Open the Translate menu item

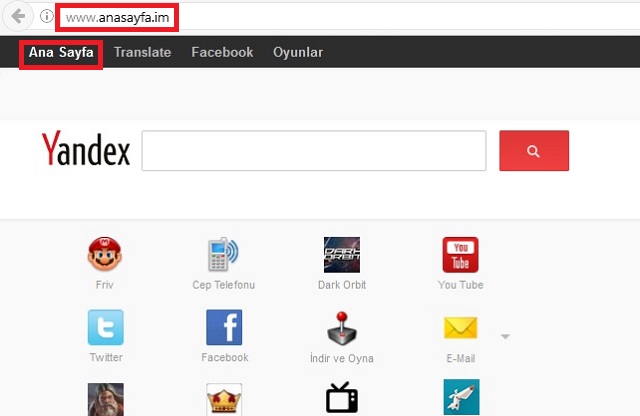tap(142, 52)
